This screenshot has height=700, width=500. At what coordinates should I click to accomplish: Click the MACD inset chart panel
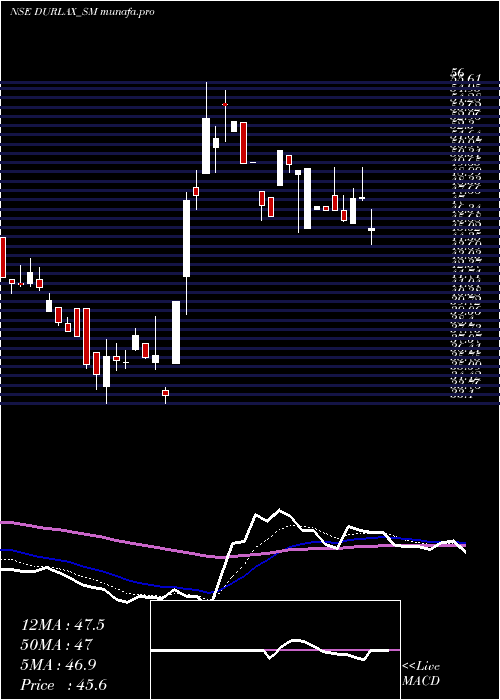point(275,650)
